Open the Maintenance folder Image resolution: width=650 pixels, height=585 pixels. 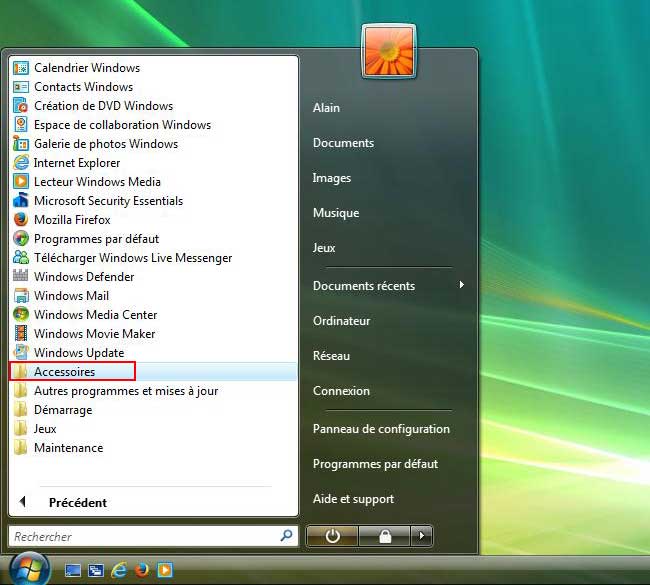click(x=68, y=448)
